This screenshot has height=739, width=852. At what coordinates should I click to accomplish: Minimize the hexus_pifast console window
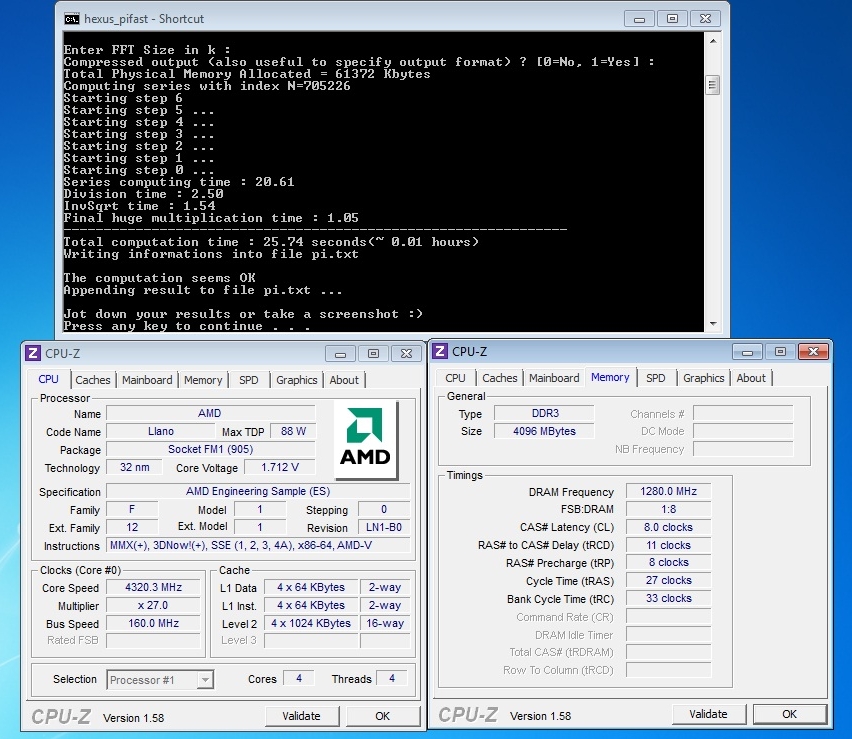click(x=639, y=19)
